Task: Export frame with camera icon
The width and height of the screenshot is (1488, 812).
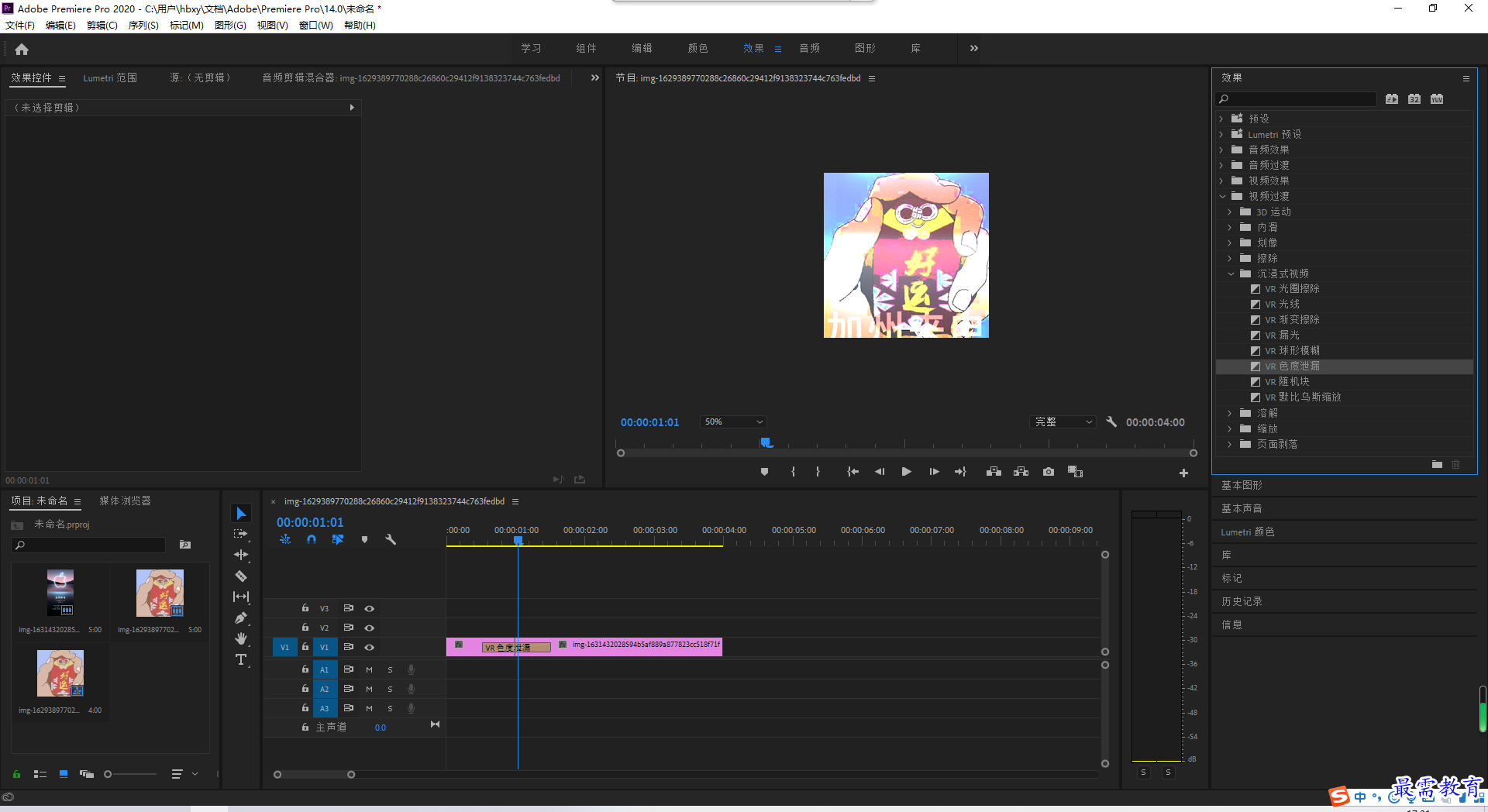Action: pyautogui.click(x=1049, y=472)
